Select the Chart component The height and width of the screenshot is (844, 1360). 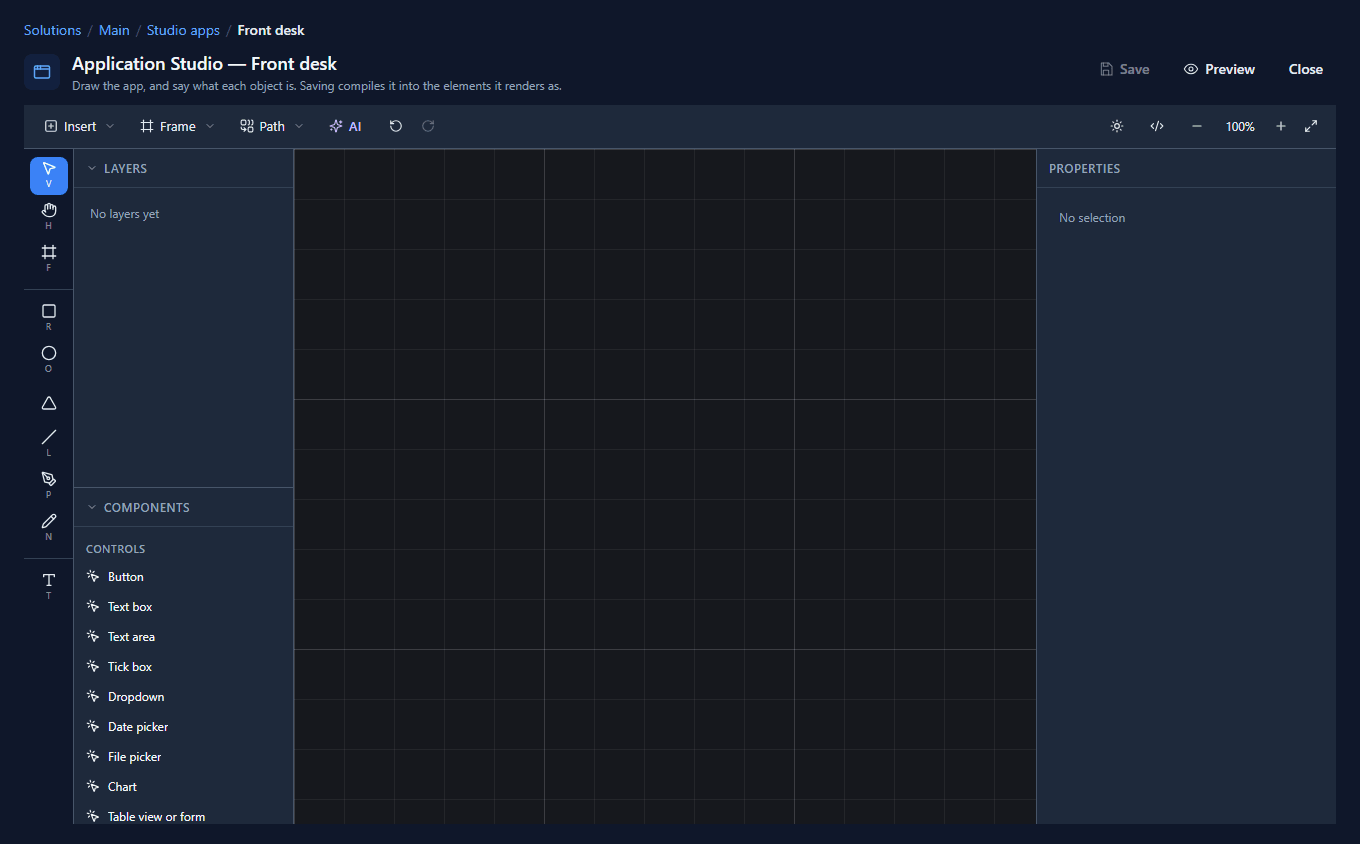[184, 787]
